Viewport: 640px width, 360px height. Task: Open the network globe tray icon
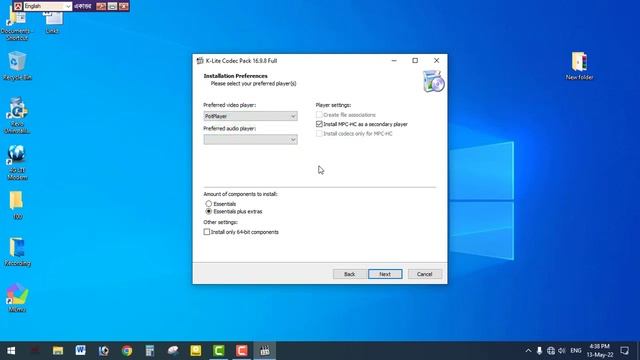click(x=551, y=351)
